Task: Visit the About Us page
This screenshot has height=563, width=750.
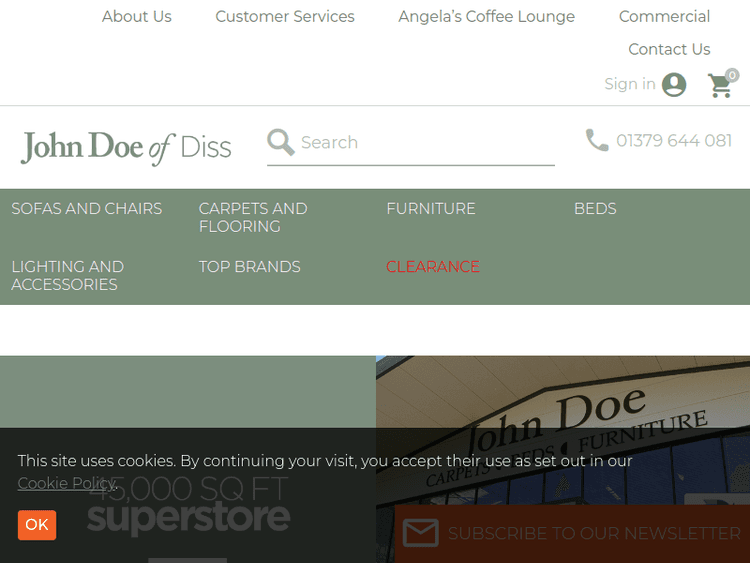Action: click(137, 16)
